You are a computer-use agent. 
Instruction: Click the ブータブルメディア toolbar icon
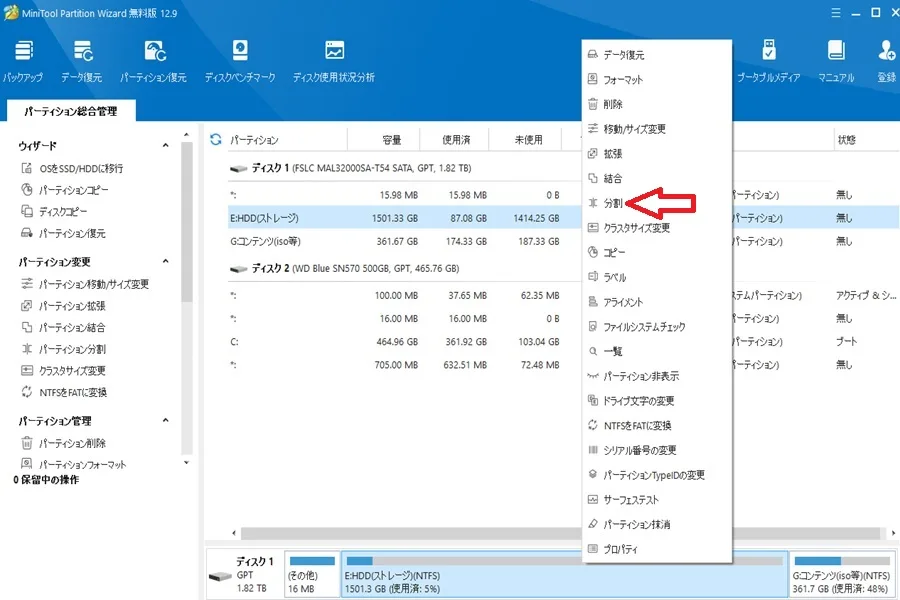point(769,61)
